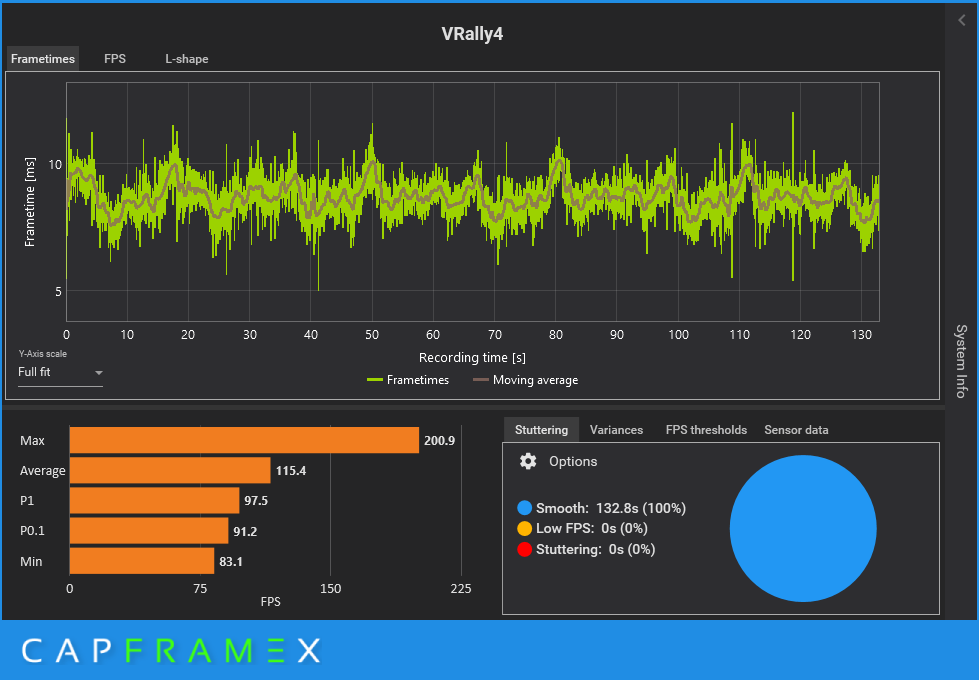Toggle the Frametimes legend entry
The width and height of the screenshot is (979, 680).
pos(408,380)
